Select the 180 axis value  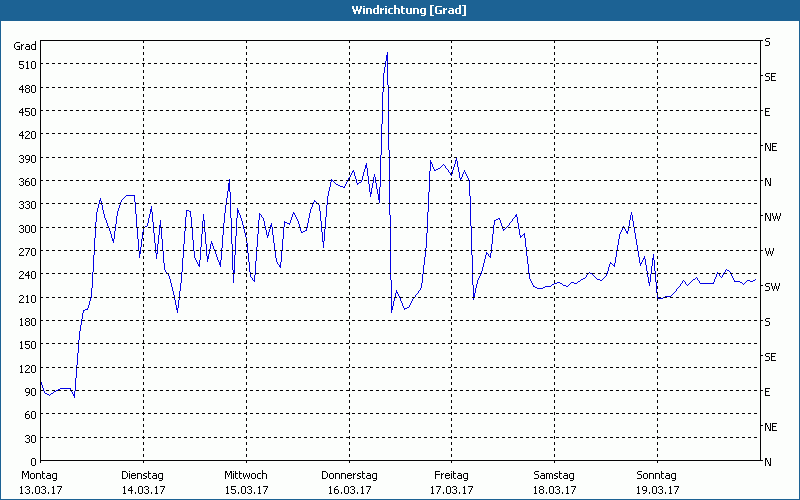[28, 322]
